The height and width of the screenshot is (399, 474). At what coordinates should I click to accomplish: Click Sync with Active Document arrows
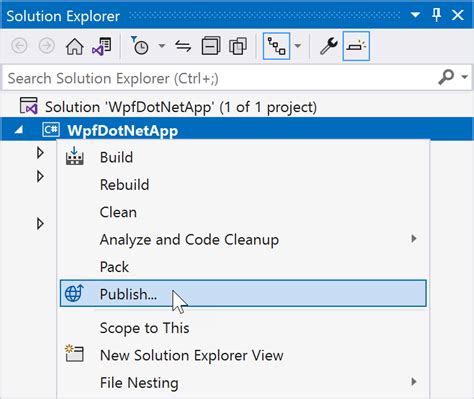click(x=183, y=46)
